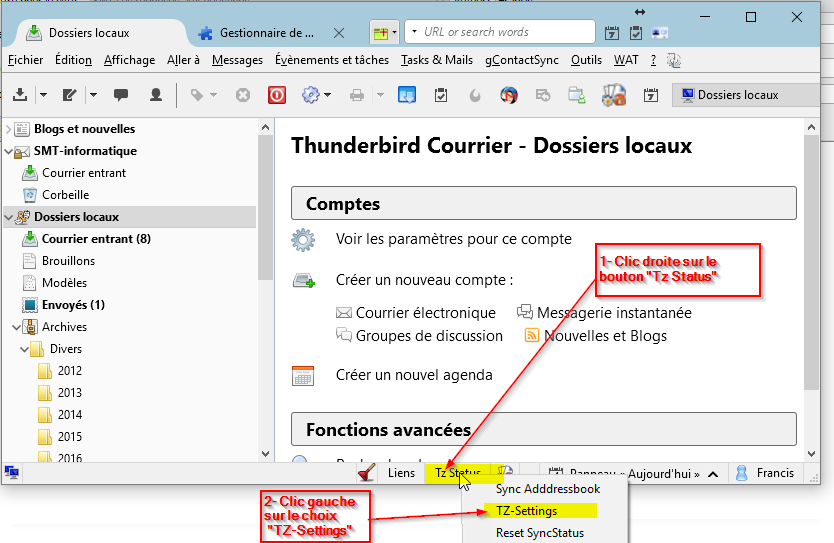The width and height of the screenshot is (834, 543).
Task: Open the Tasks & Mails menu
Action: pyautogui.click(x=437, y=60)
